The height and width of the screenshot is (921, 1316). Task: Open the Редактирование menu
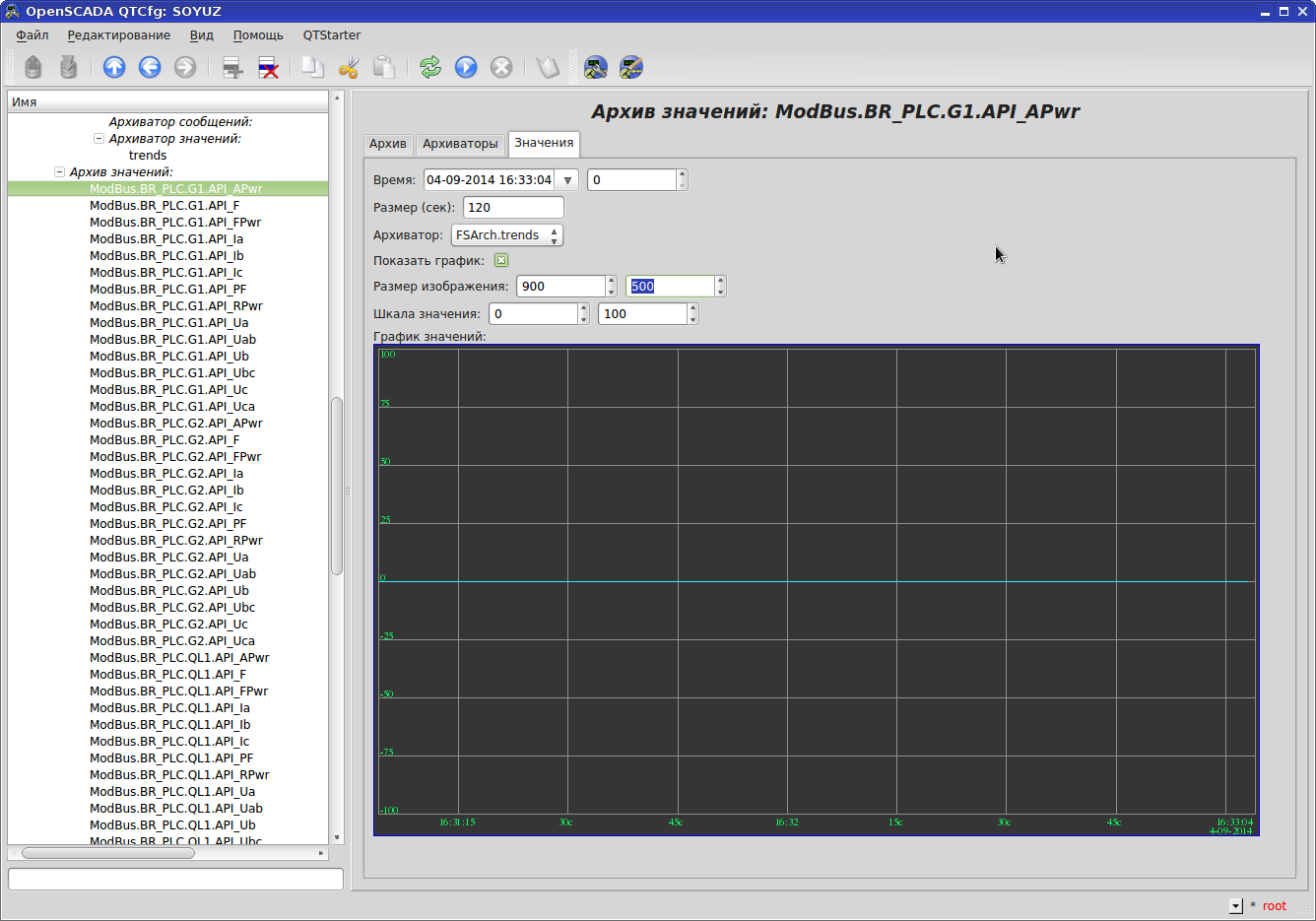[118, 35]
